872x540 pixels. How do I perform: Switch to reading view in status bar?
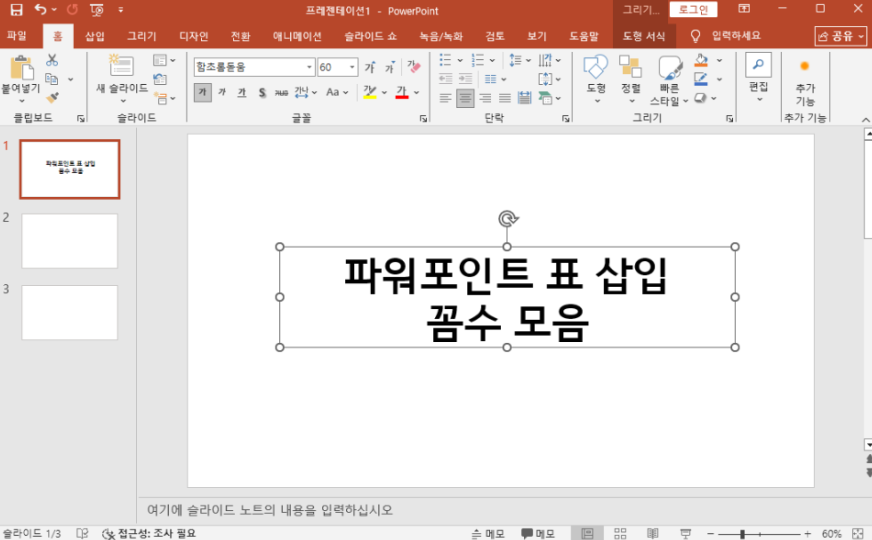point(653,533)
